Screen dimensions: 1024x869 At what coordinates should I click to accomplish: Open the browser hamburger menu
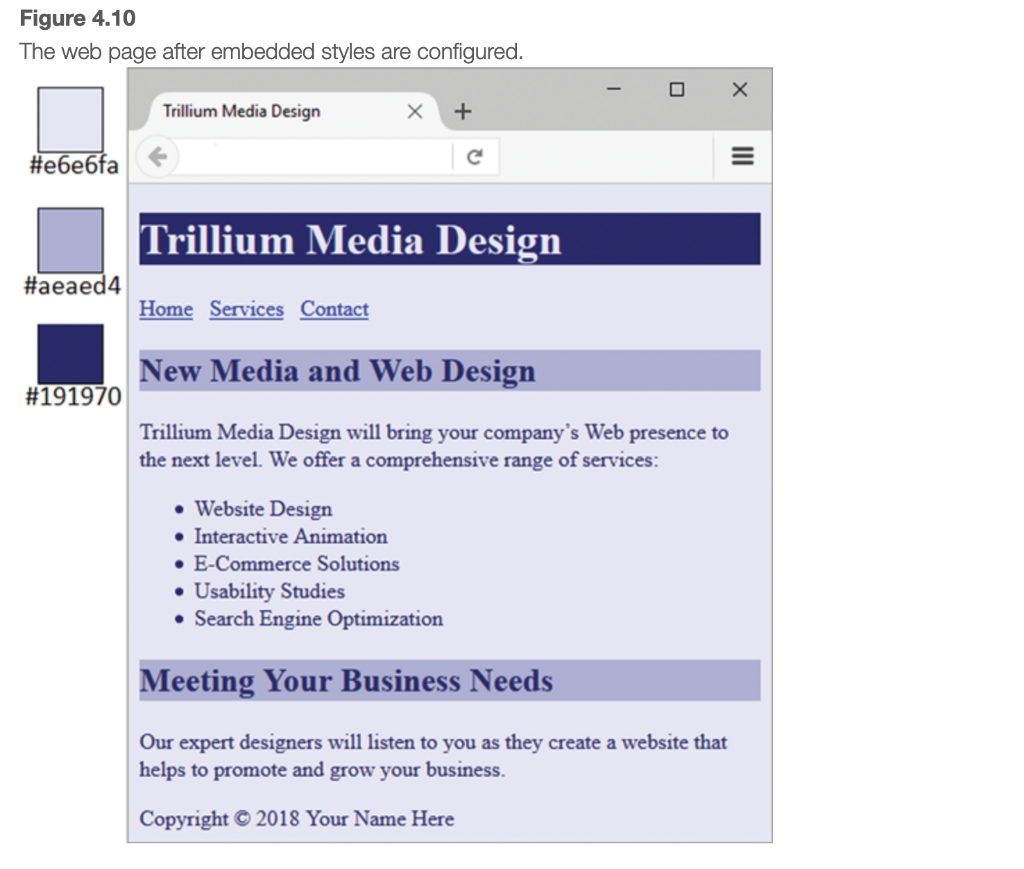pyautogui.click(x=741, y=156)
